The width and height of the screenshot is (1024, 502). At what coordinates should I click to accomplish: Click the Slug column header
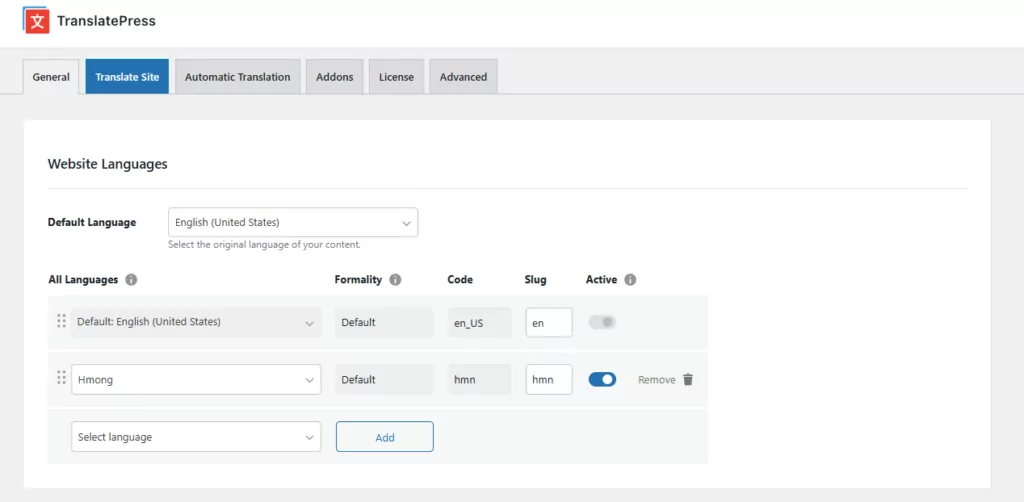(536, 279)
